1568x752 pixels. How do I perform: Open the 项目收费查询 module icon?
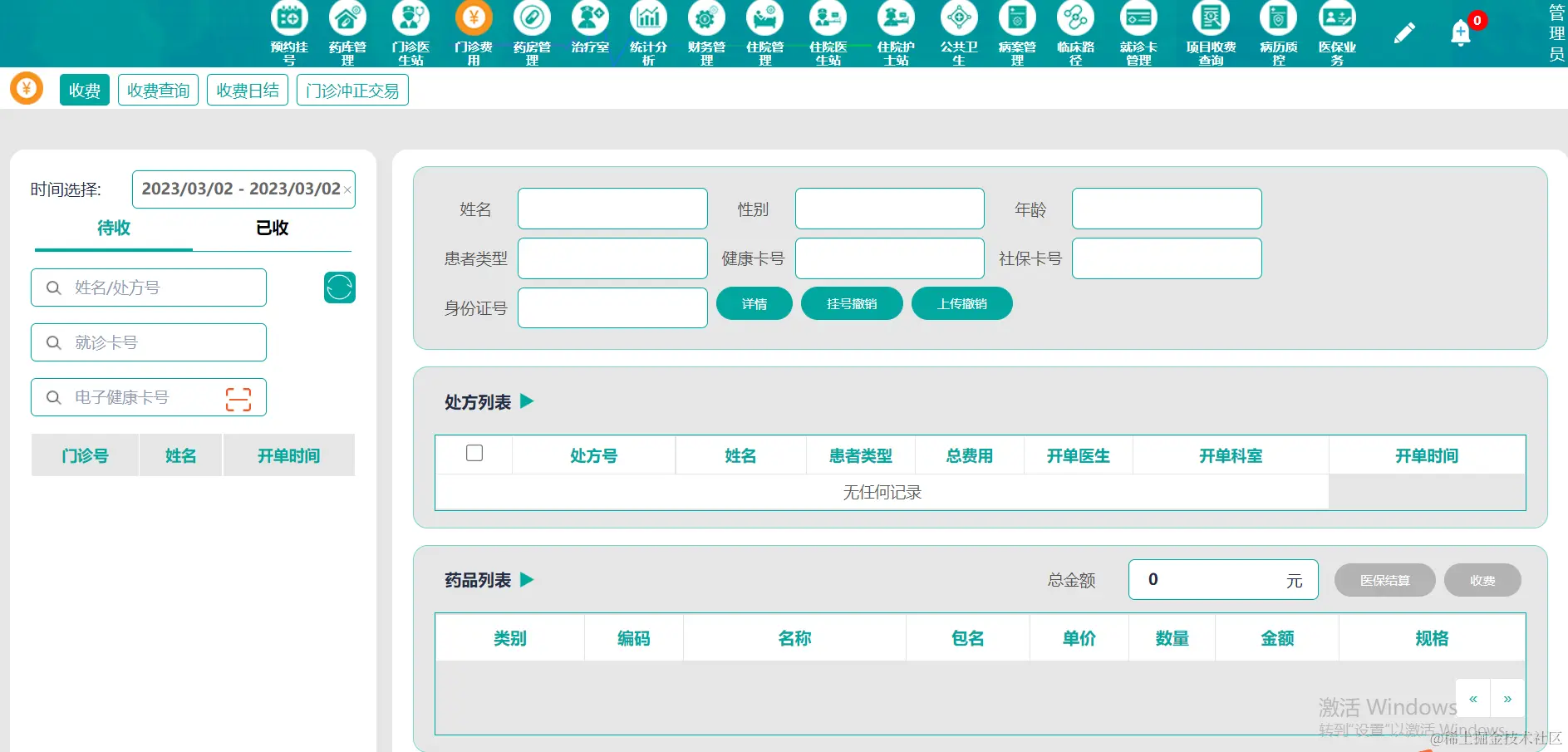(x=1211, y=18)
